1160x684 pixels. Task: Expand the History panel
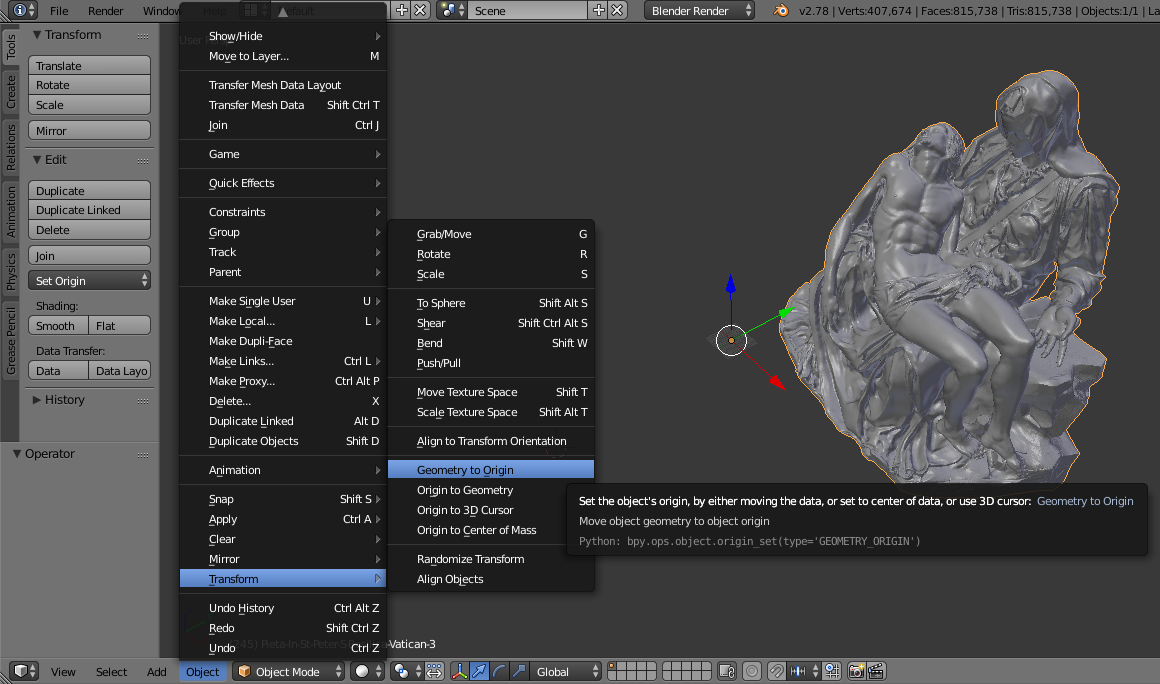(36, 399)
